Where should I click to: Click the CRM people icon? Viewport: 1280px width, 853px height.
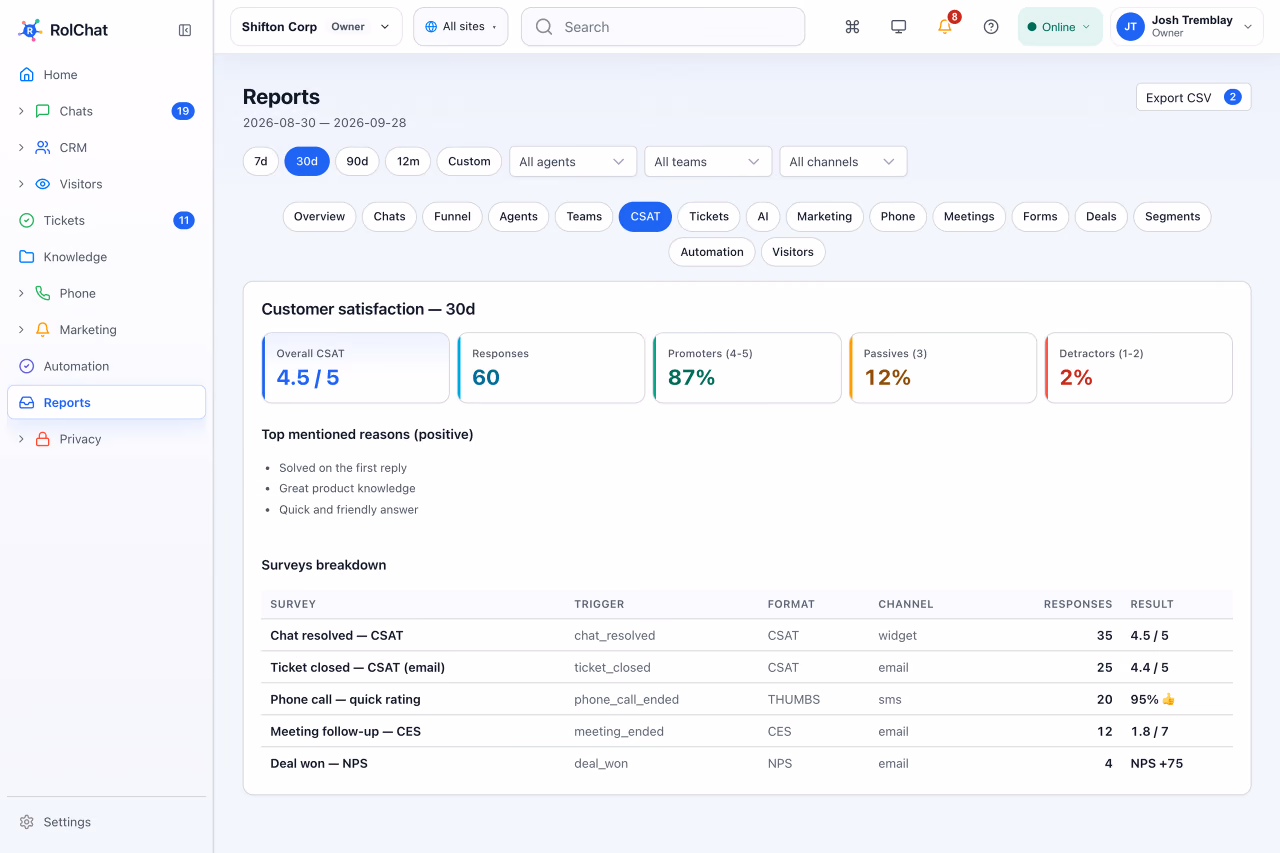(x=43, y=147)
